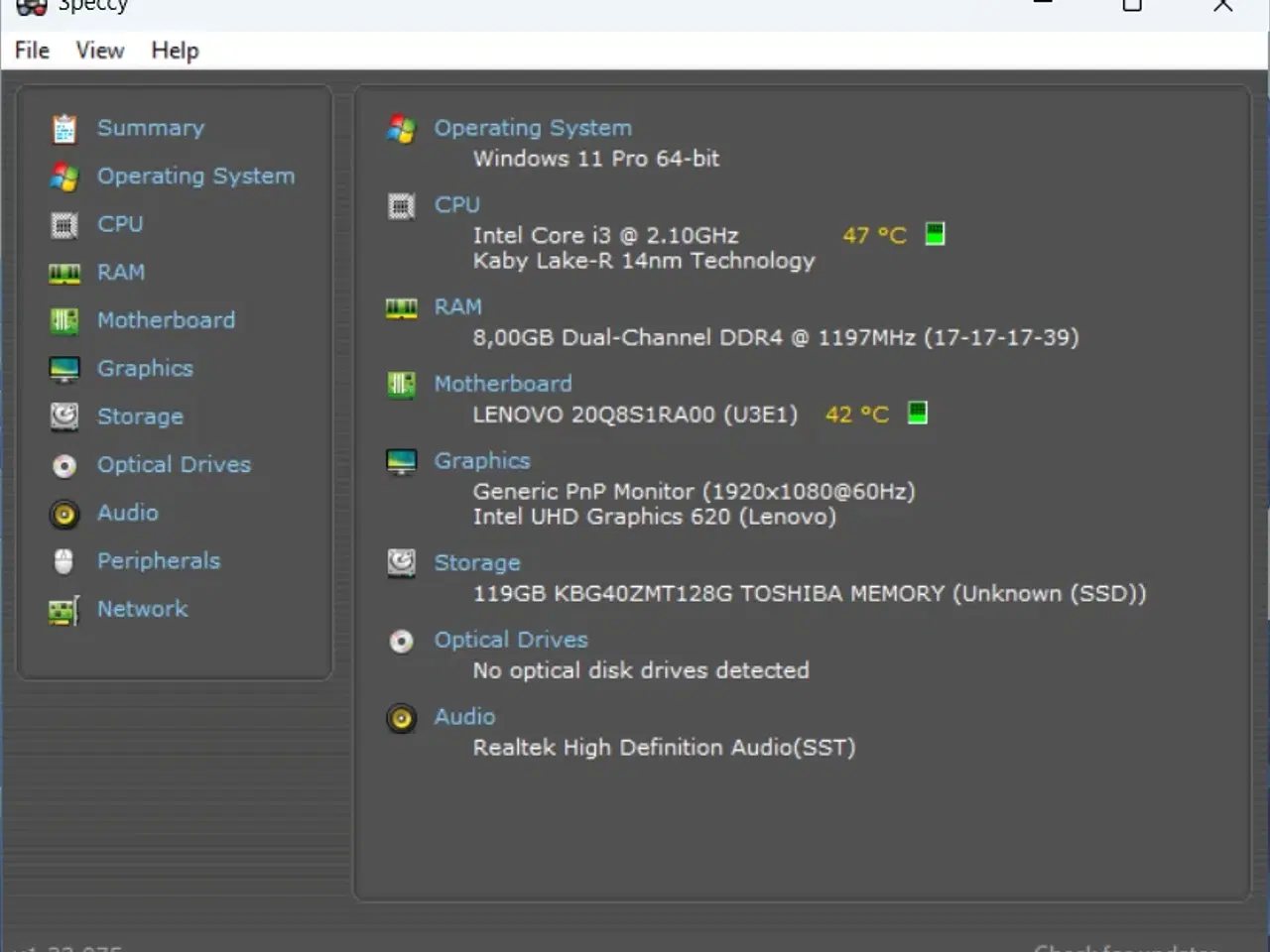This screenshot has width=1270, height=952.
Task: Open the Storage heading link in detail pane
Action: click(477, 562)
